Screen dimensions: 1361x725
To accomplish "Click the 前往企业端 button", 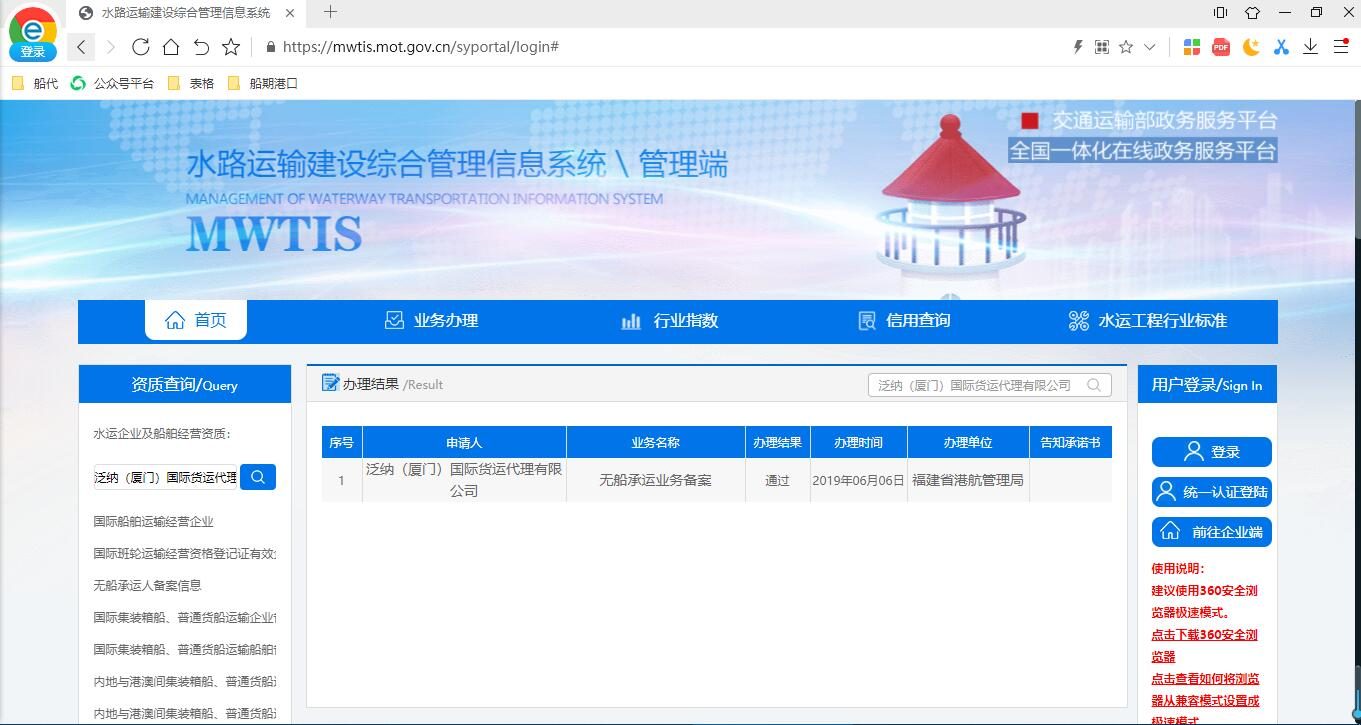I will [1212, 532].
